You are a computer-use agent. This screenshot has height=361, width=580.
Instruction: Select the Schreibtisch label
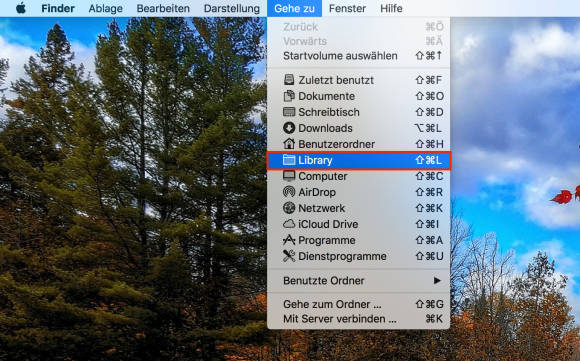[x=329, y=112]
